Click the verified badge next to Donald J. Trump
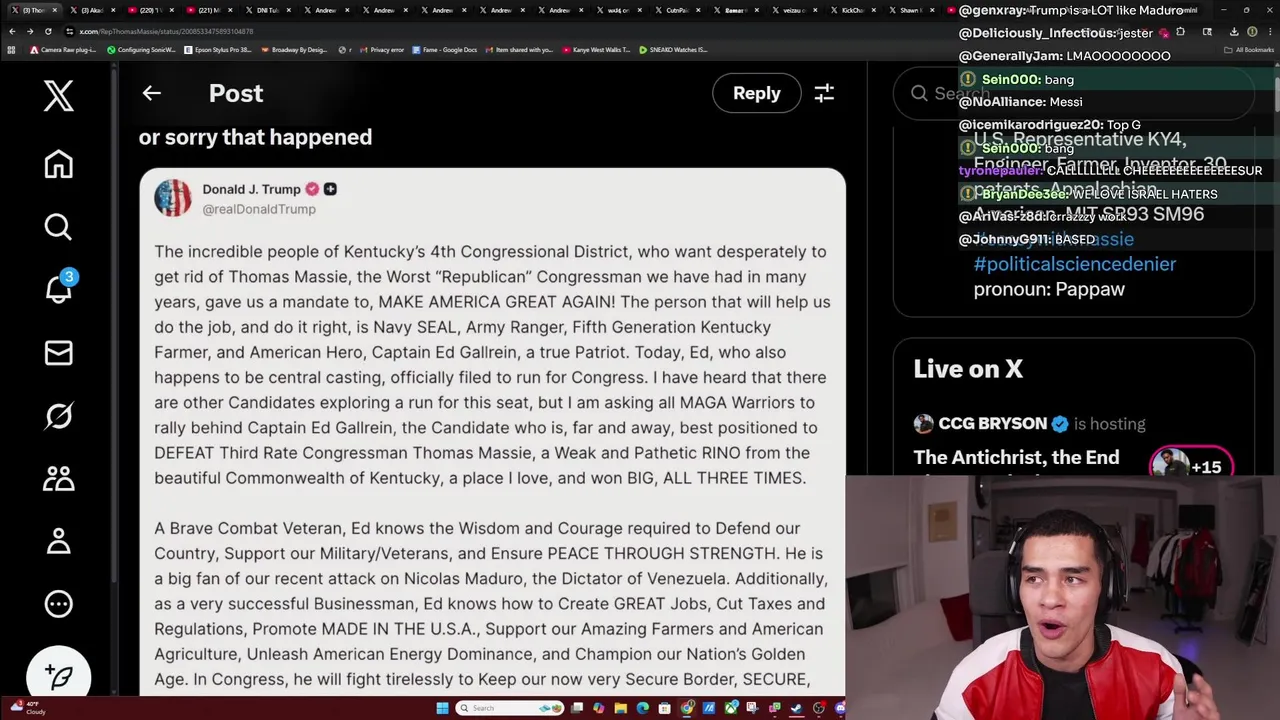The height and width of the screenshot is (720, 1280). (312, 189)
